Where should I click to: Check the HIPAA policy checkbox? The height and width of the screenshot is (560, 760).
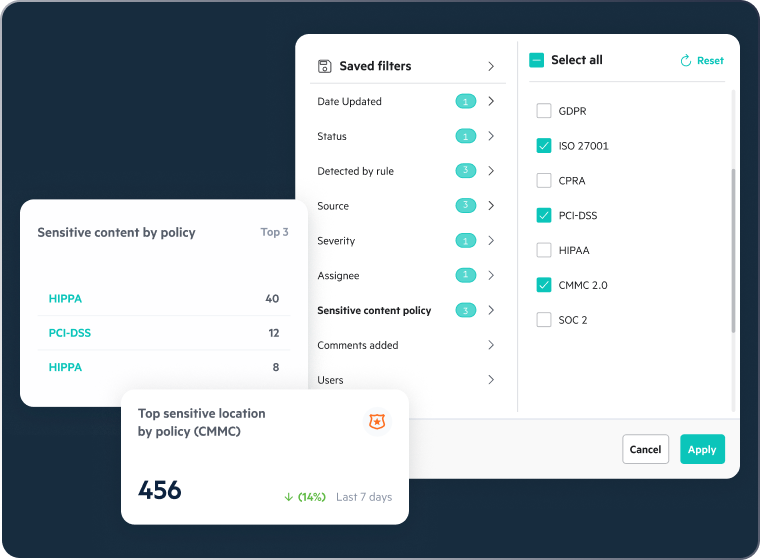(544, 250)
